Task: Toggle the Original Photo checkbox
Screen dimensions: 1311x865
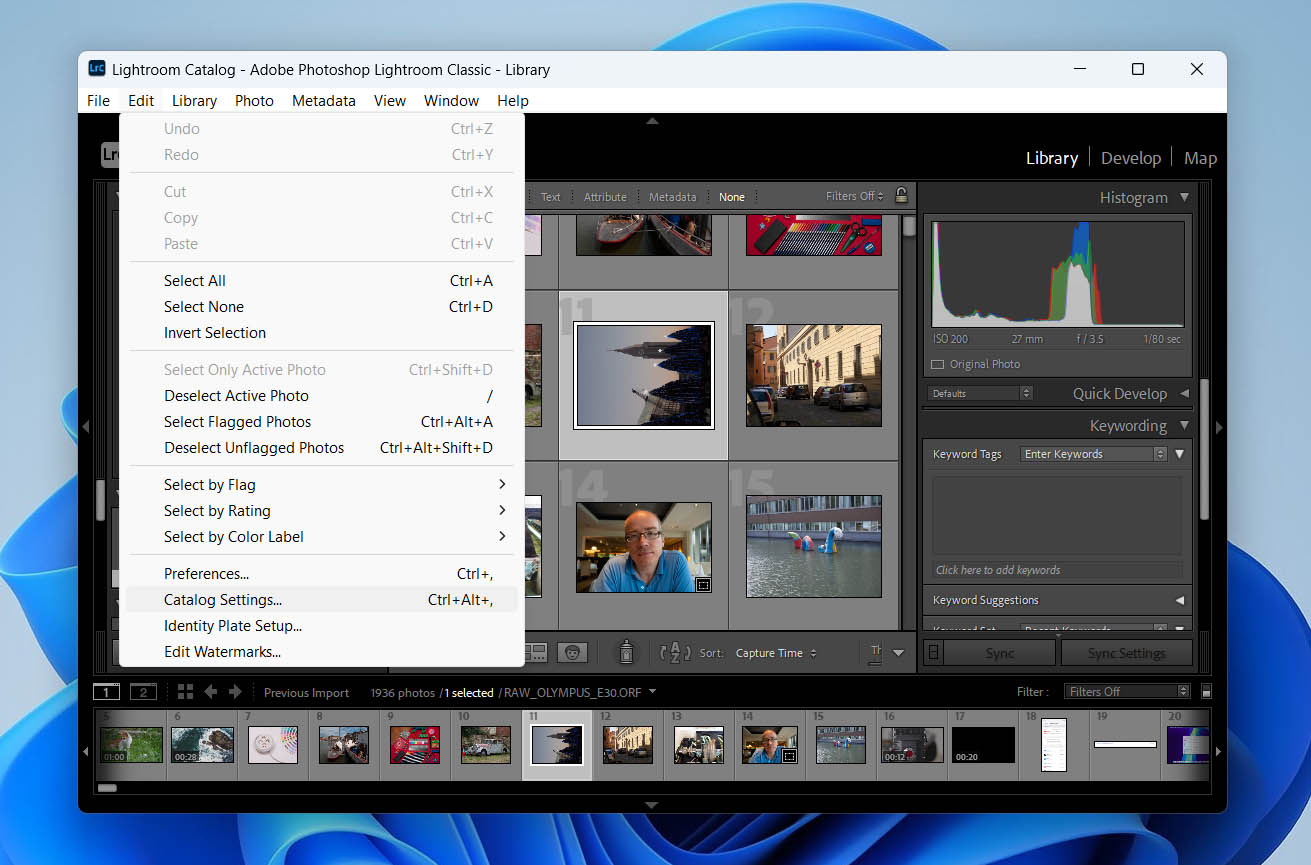Action: coord(937,365)
